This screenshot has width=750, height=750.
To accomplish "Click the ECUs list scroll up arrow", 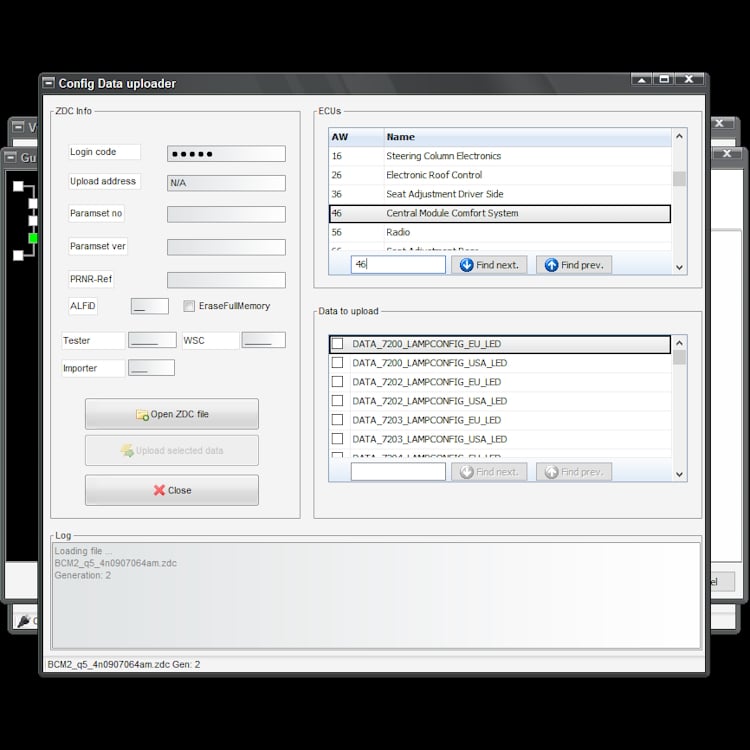I will click(x=679, y=136).
